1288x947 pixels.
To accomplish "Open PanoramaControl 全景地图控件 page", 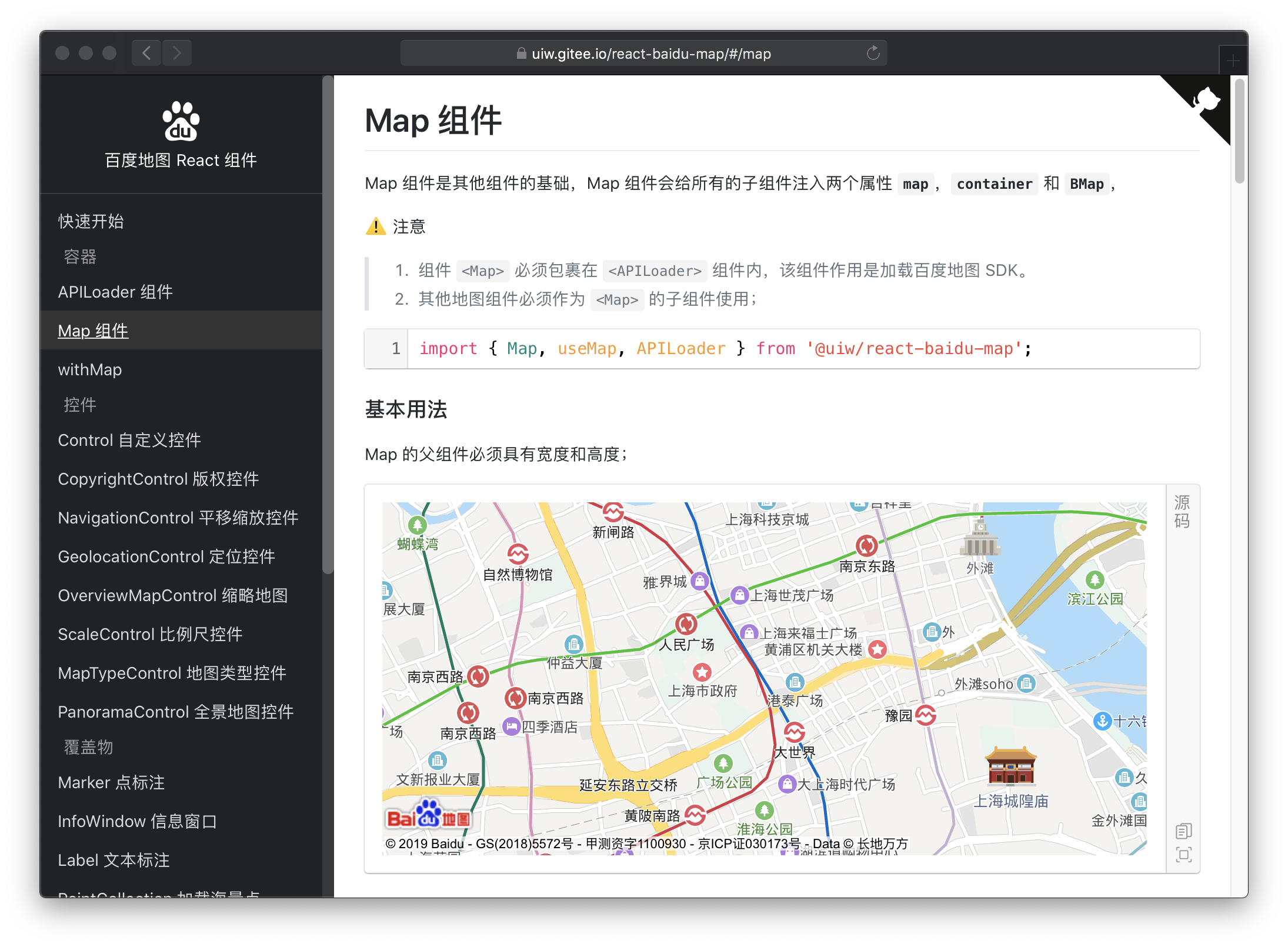I will pos(181,712).
